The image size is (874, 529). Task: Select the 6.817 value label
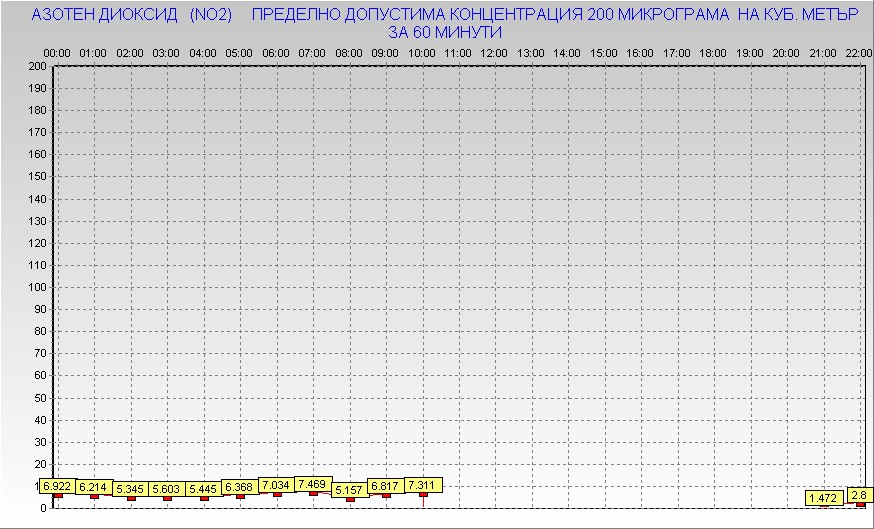386,486
